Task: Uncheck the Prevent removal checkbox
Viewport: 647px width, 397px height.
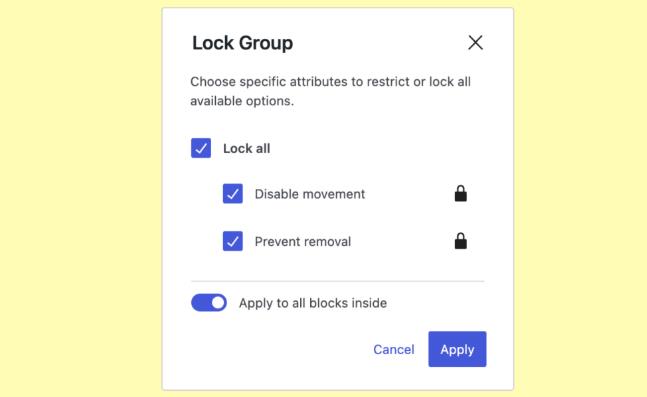Action: click(x=233, y=241)
